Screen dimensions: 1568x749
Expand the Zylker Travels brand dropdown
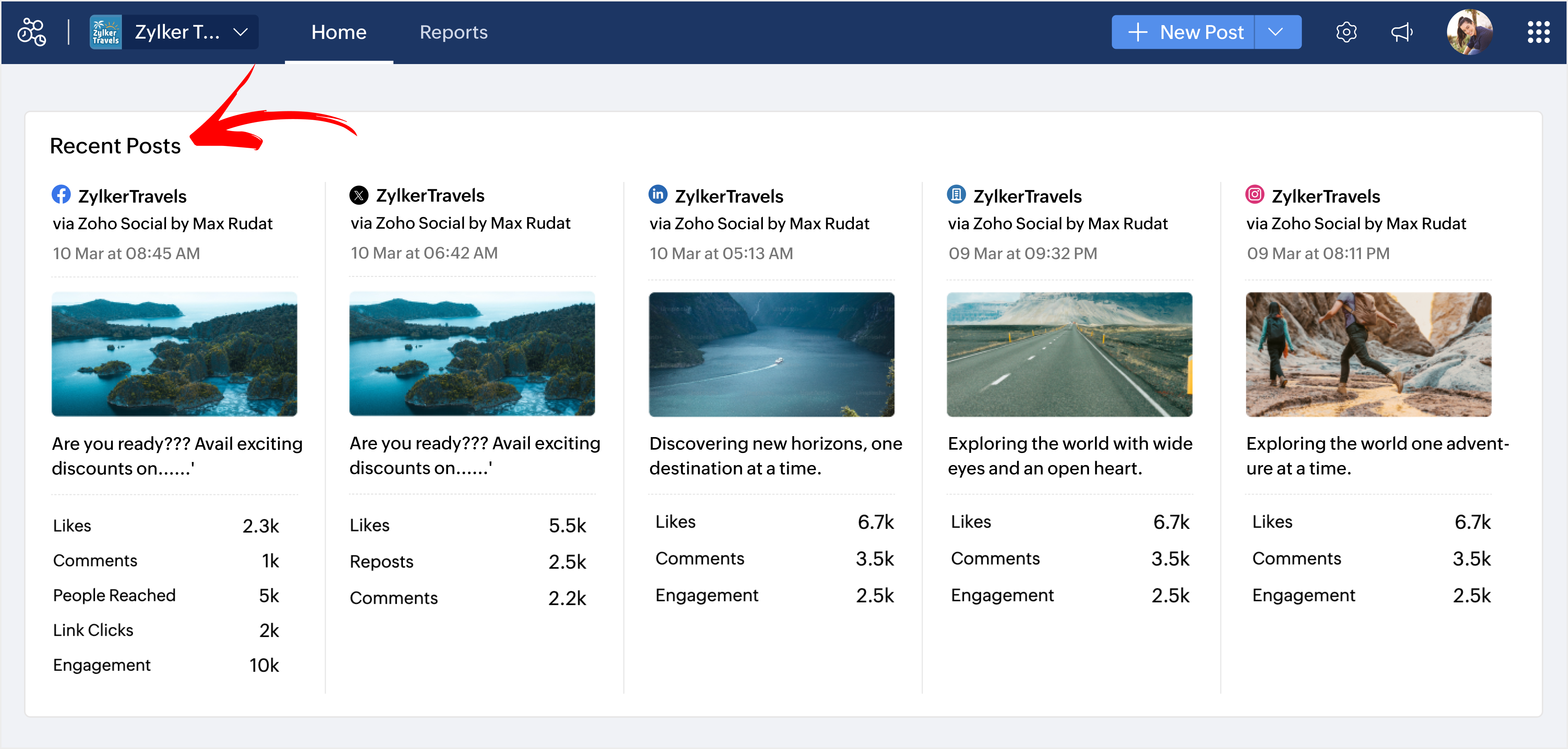241,32
